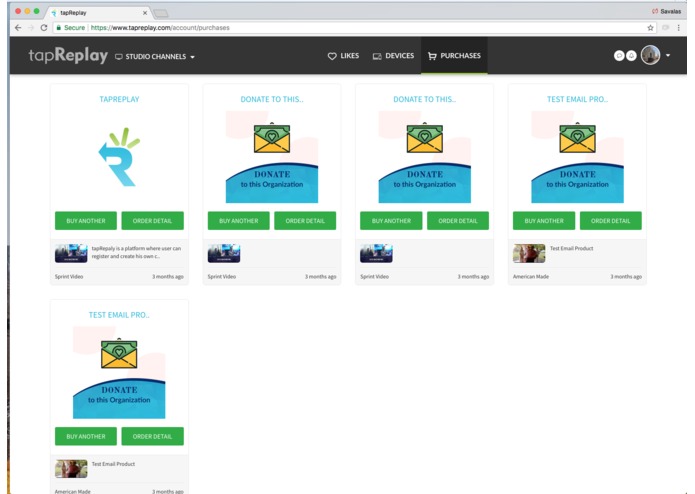
Task: Close the tapReplay browser tab
Action: (x=145, y=13)
